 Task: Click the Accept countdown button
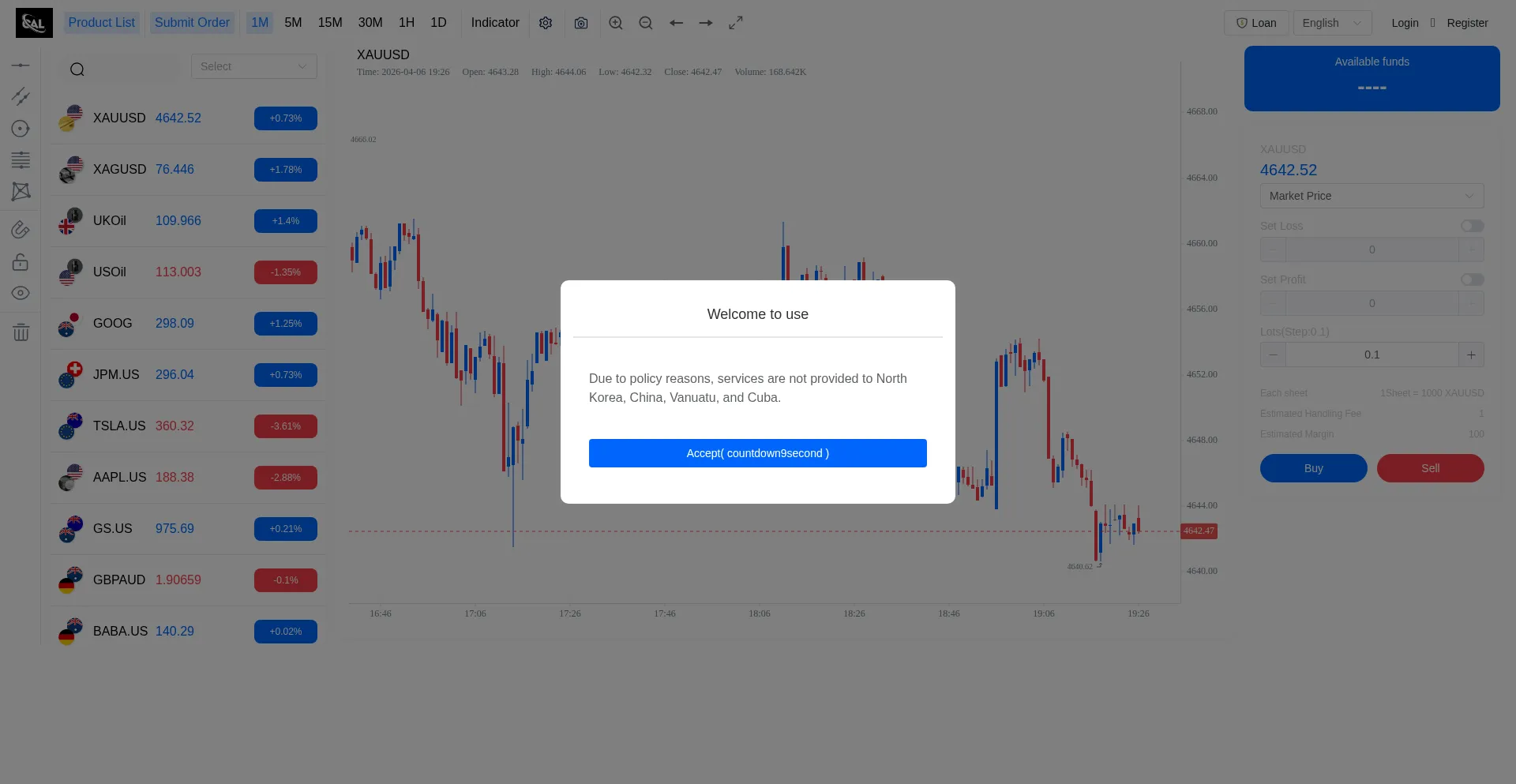pyautogui.click(x=758, y=453)
